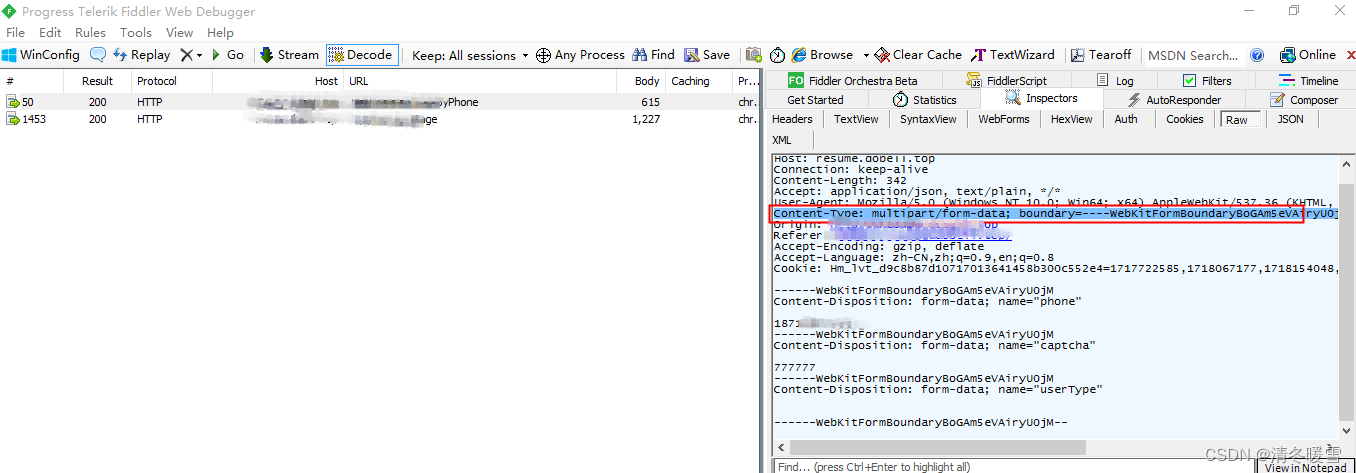Open the Help menu
Screen dimensions: 1356x473
click(220, 32)
